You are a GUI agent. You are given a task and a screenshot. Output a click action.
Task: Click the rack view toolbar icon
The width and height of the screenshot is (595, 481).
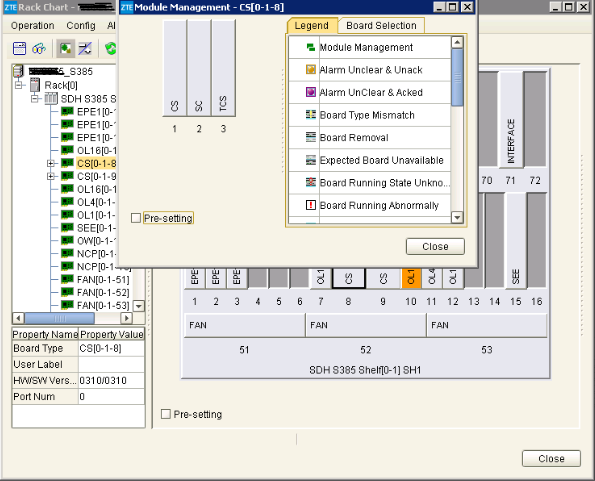click(19, 49)
